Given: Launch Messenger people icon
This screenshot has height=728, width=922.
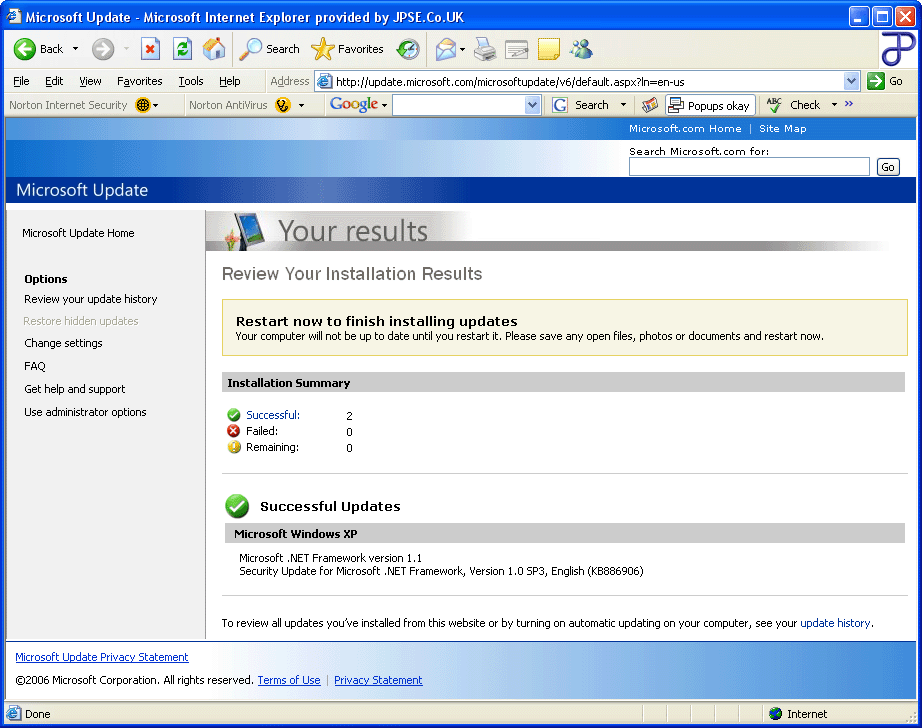Looking at the screenshot, I should [581, 49].
